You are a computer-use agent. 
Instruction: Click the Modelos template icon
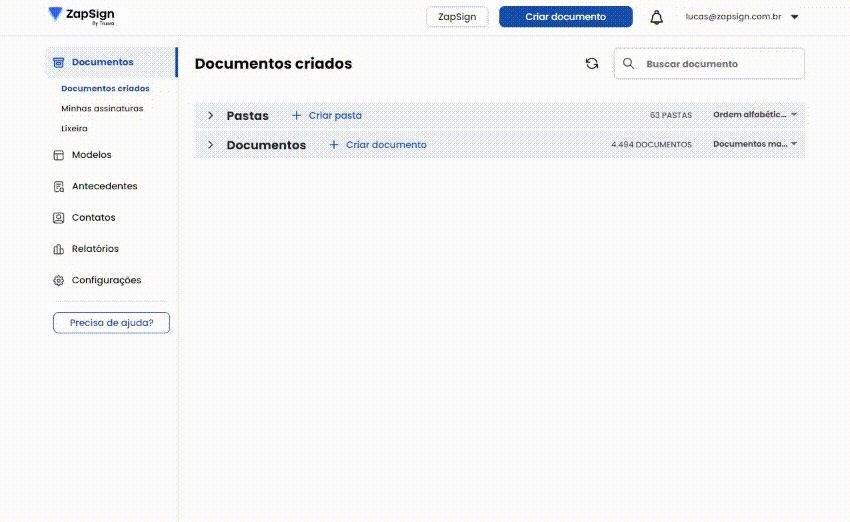pos(59,155)
